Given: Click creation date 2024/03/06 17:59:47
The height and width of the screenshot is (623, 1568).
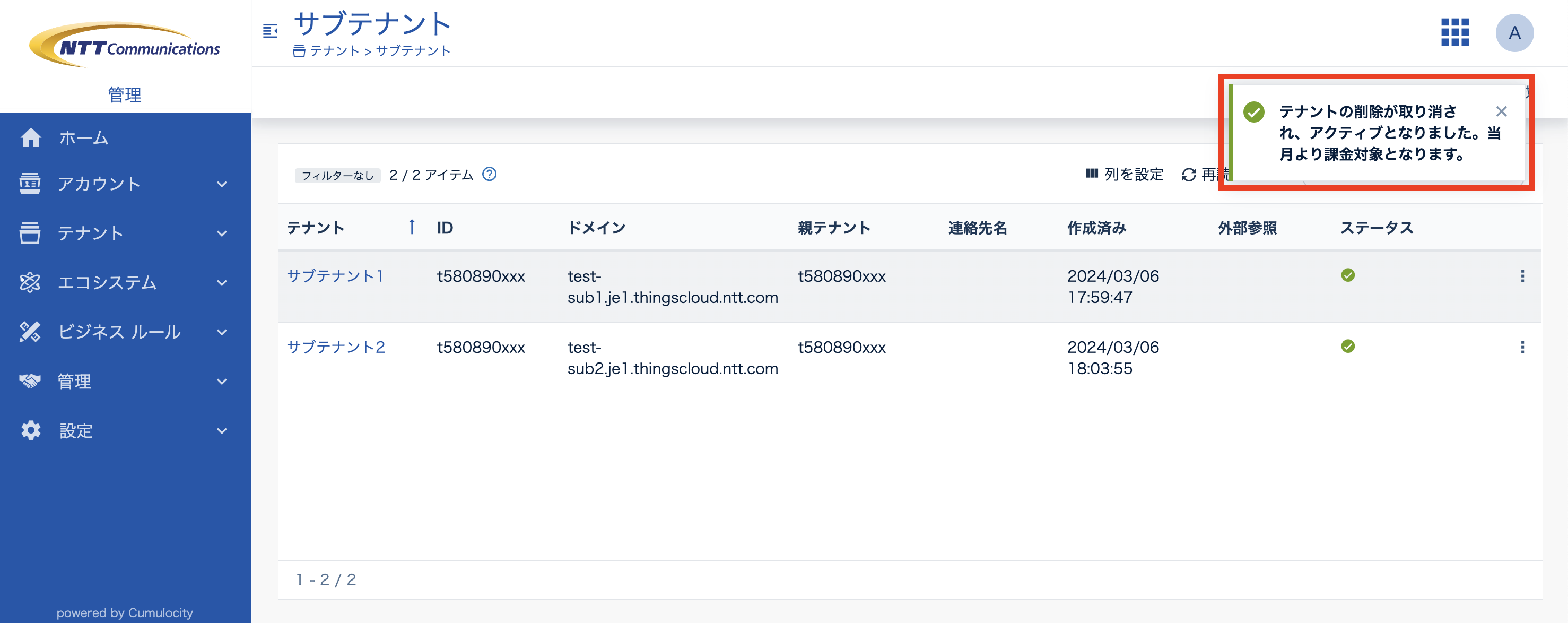Looking at the screenshot, I should 1113,287.
